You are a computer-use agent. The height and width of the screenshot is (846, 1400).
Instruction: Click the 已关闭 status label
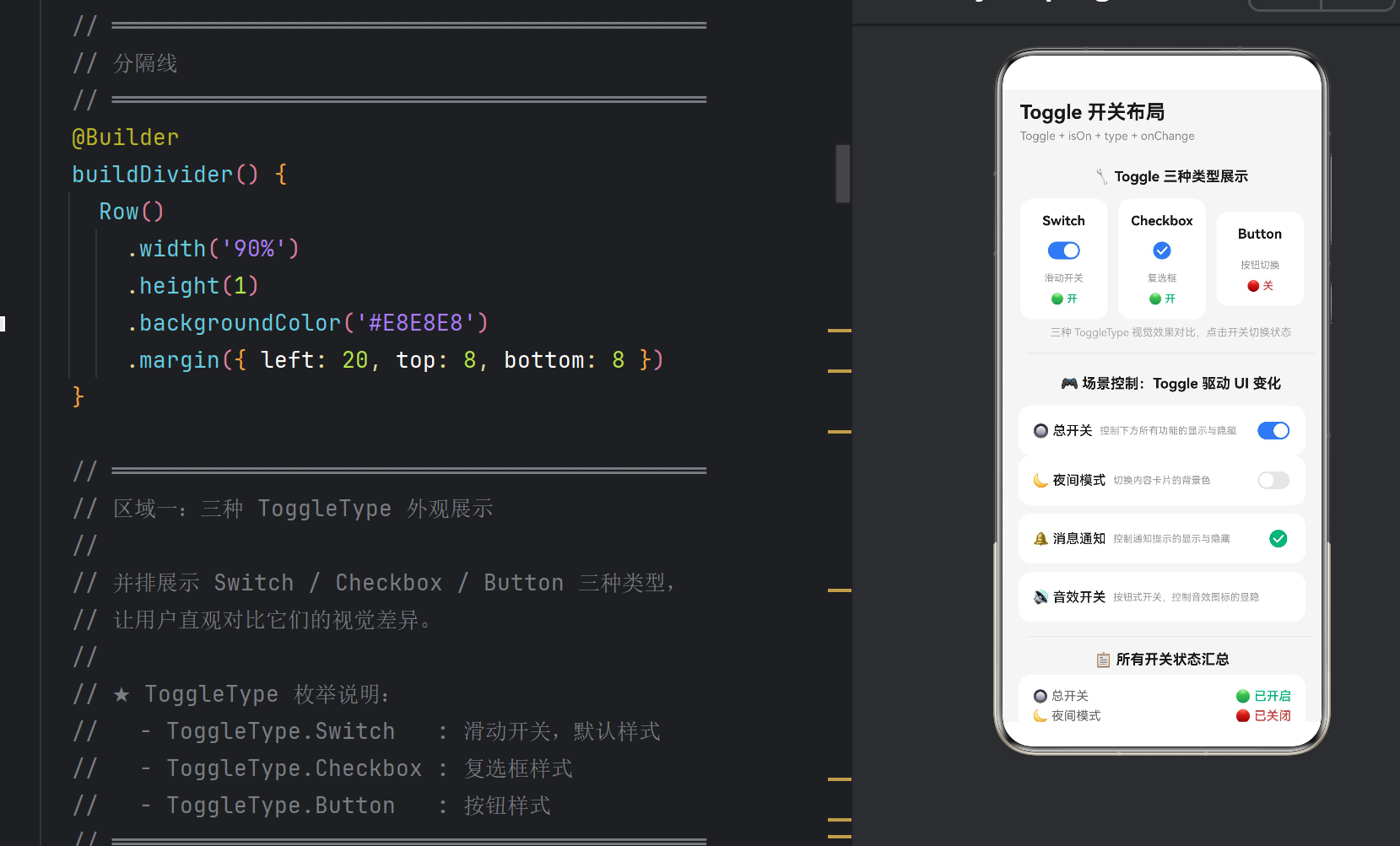click(1273, 715)
